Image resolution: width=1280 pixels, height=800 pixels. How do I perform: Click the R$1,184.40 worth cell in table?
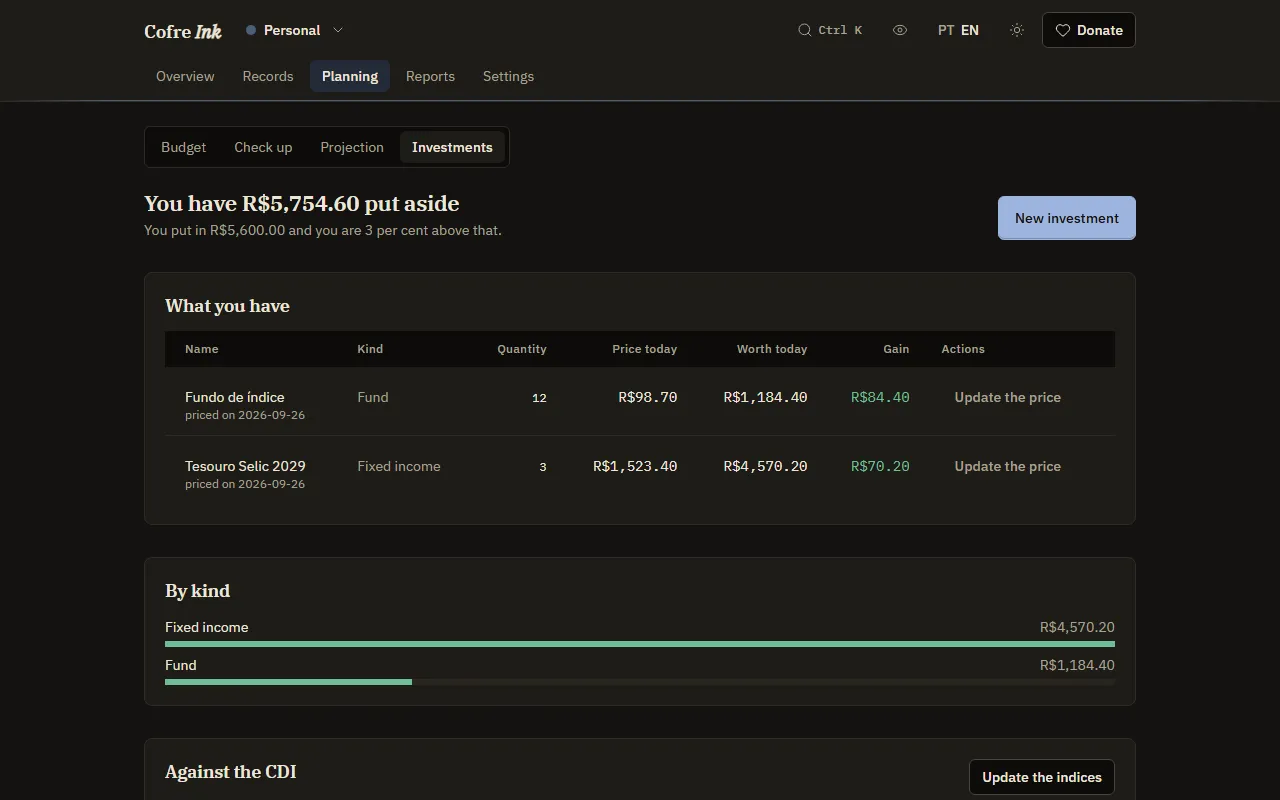pos(765,397)
